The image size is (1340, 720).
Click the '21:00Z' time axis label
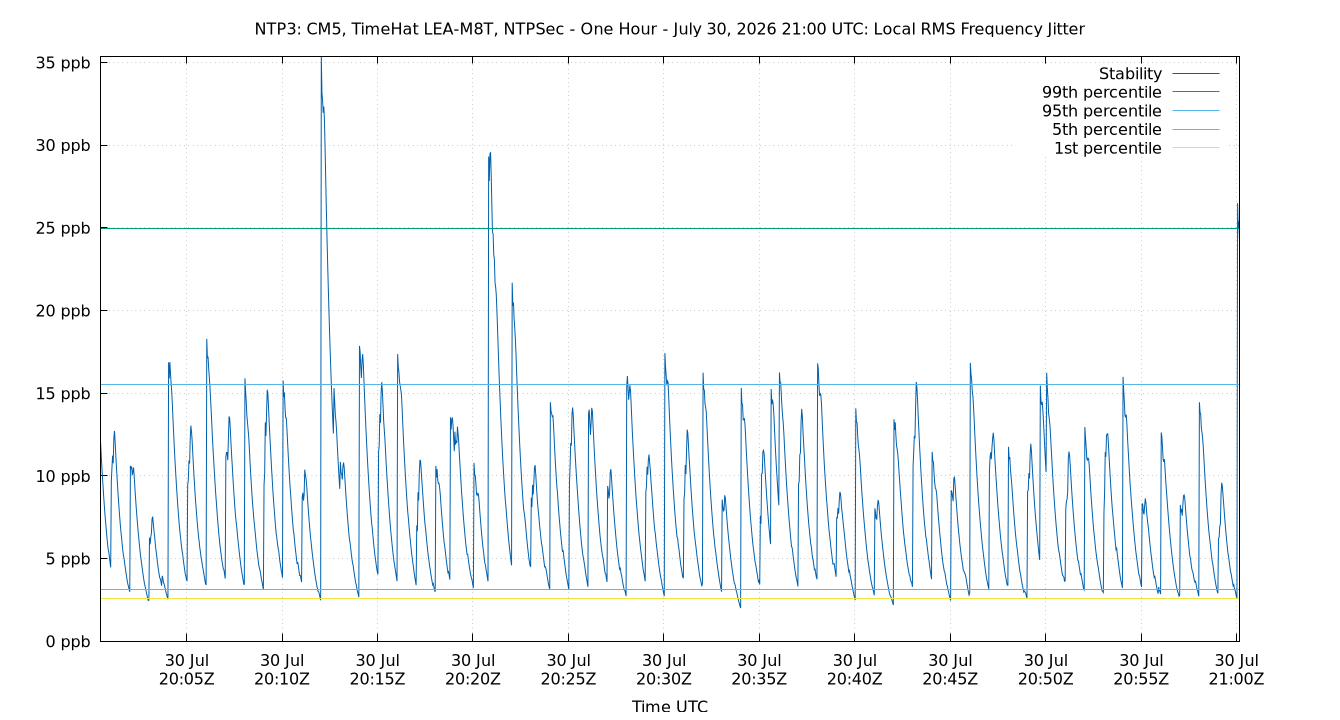coord(1236,678)
